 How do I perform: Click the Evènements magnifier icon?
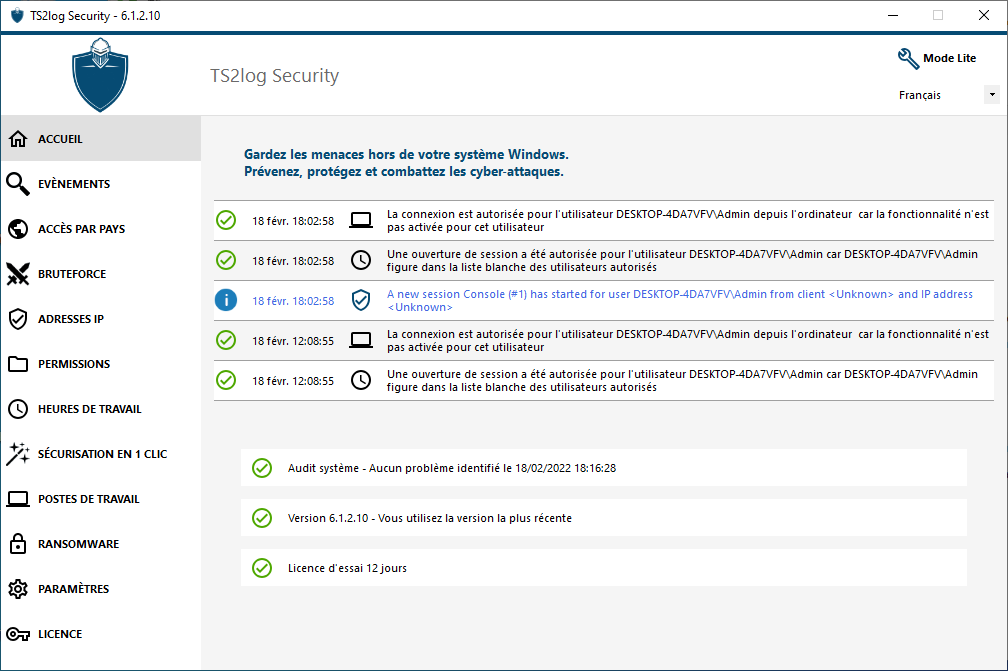[x=18, y=184]
